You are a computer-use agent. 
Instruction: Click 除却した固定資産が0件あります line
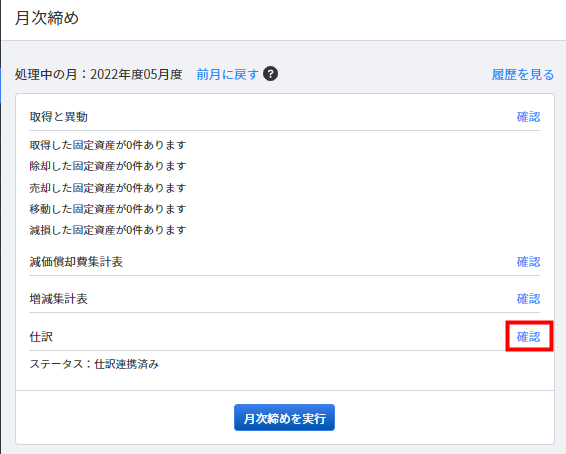(x=108, y=166)
